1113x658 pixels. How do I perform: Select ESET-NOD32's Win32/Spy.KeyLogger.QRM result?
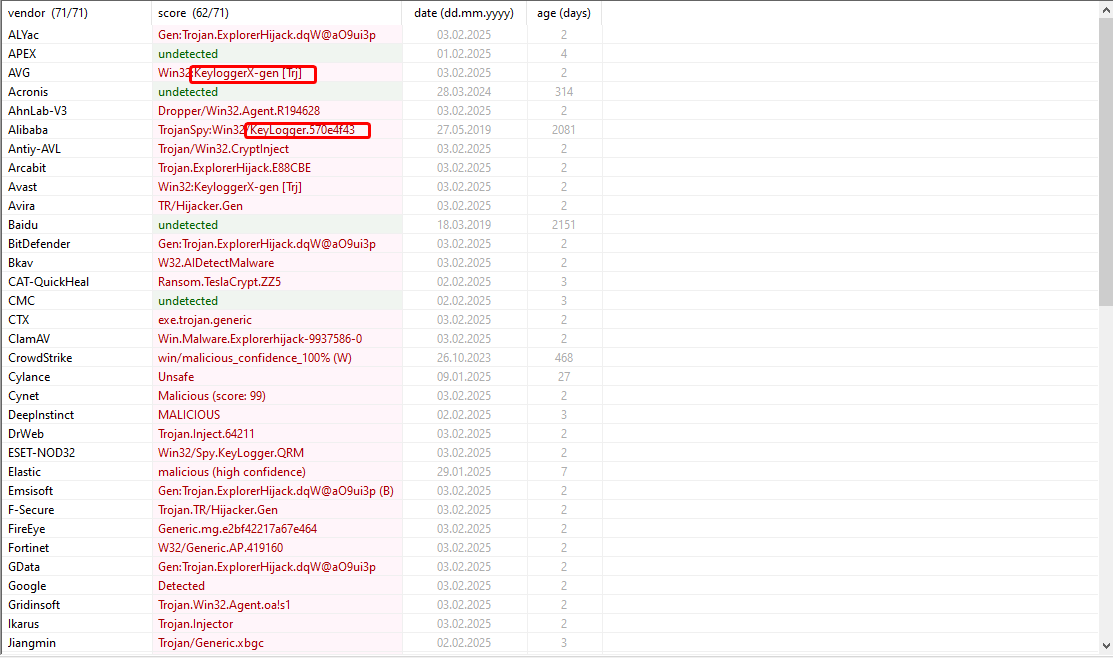231,453
